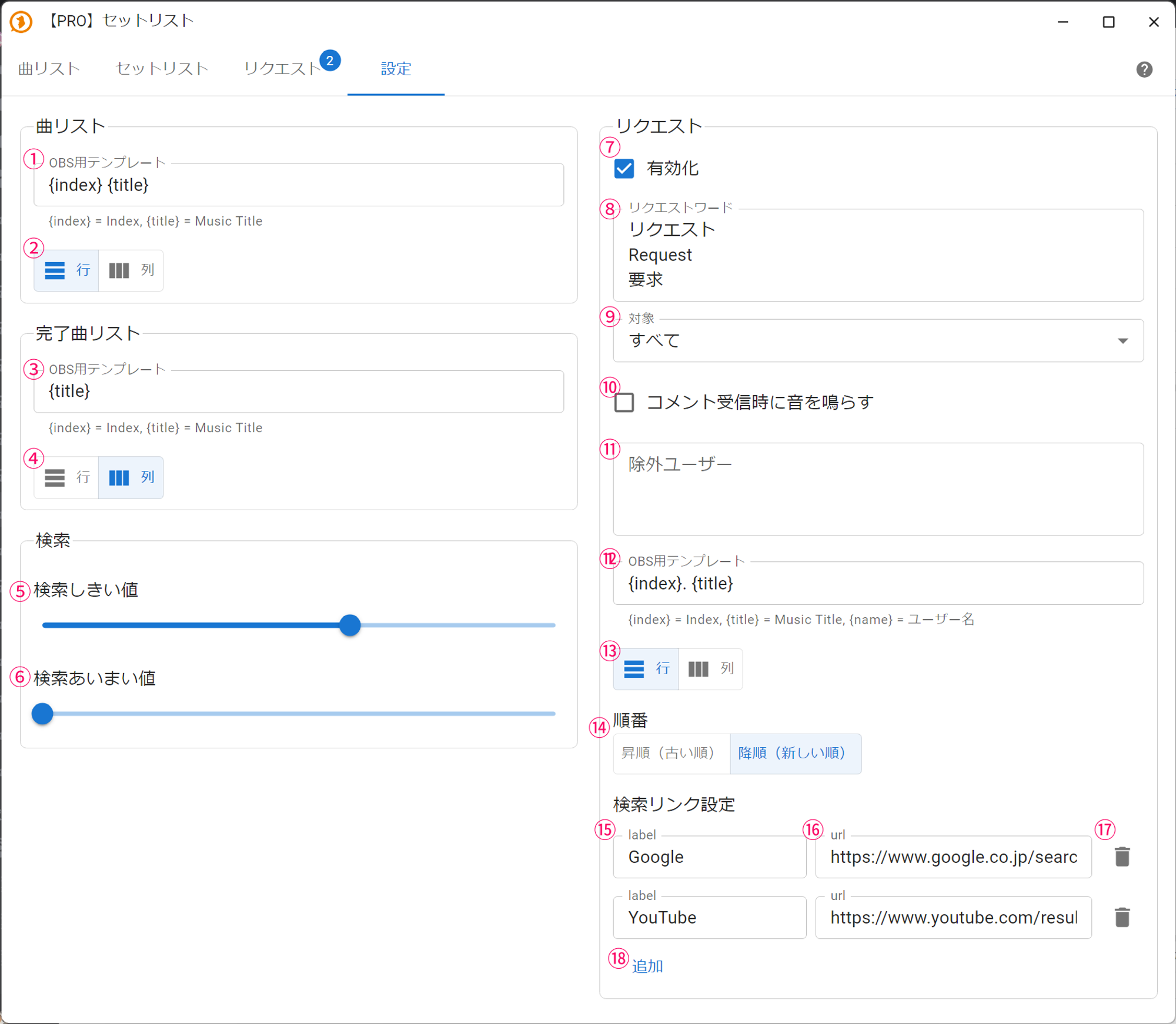The height and width of the screenshot is (1024, 1176).
Task: Click the 検索しきい値 slider handle
Action: 350,625
